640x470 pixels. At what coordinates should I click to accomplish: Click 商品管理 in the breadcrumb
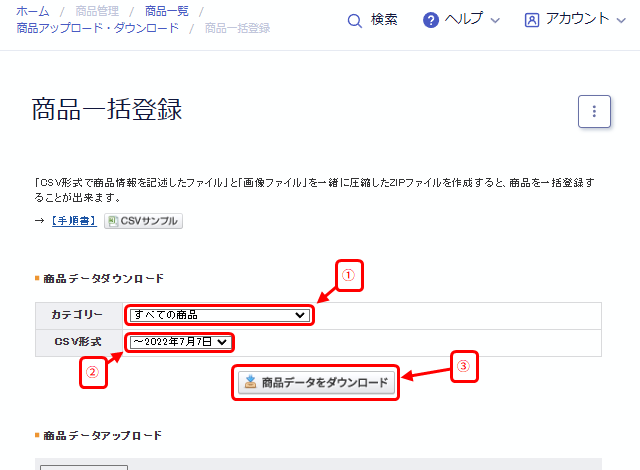[99, 10]
